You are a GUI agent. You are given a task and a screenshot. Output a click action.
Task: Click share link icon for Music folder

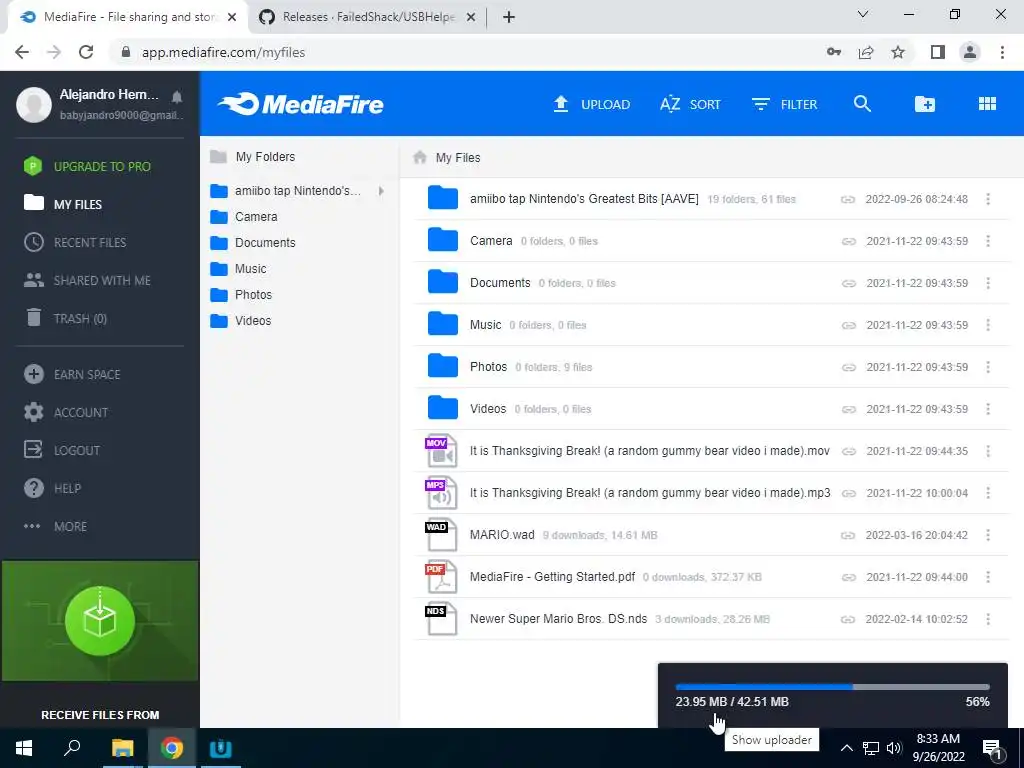(848, 325)
